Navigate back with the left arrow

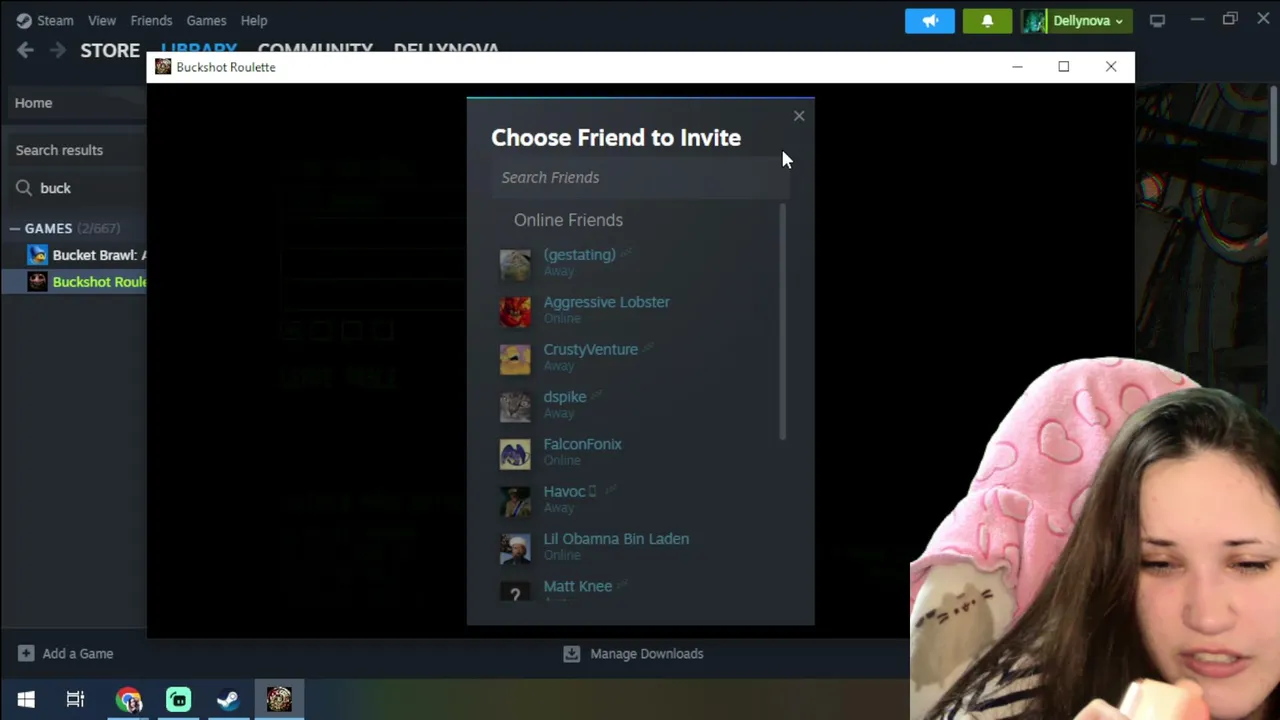tap(25, 50)
